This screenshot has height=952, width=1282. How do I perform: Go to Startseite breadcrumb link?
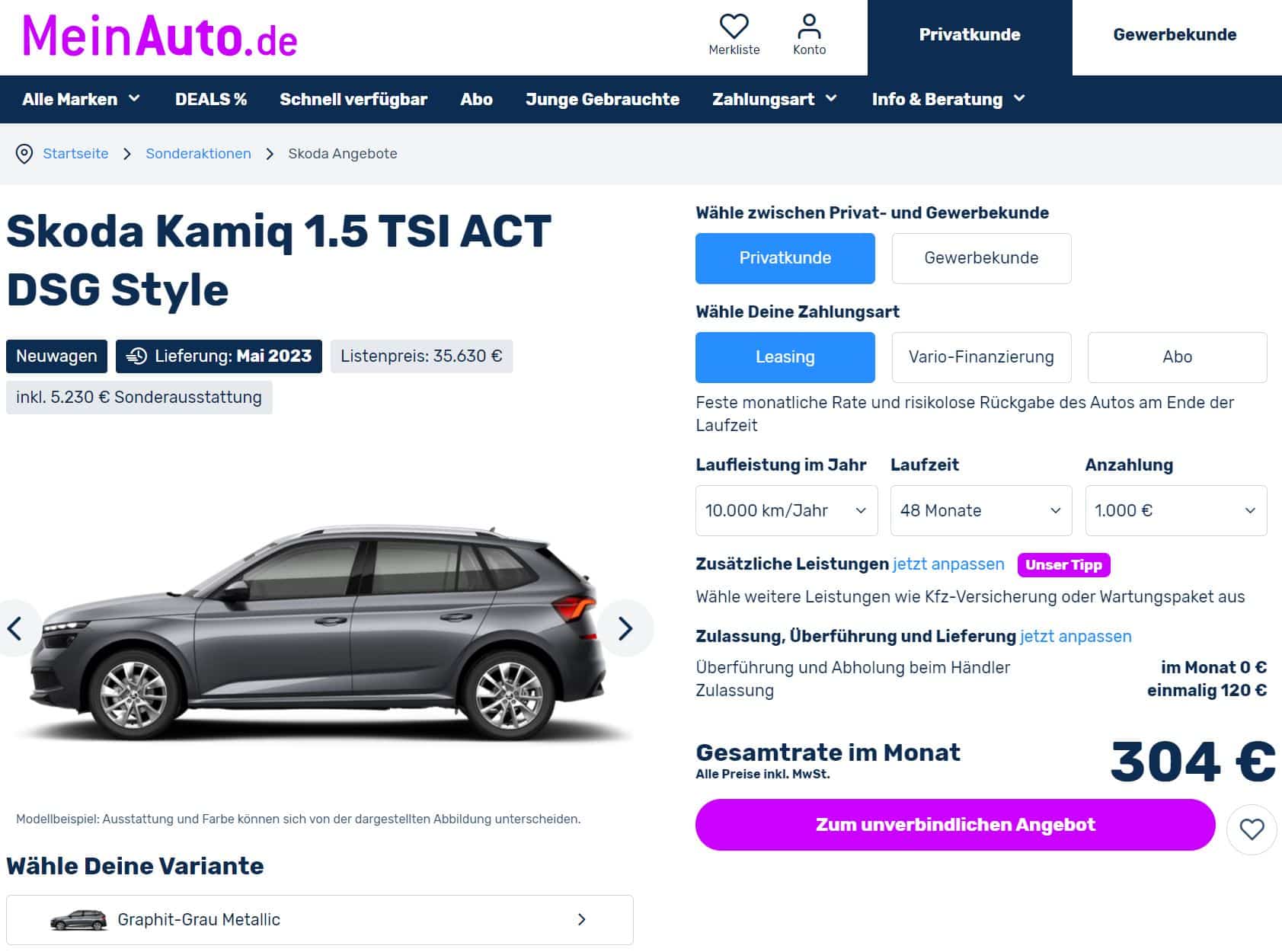[x=75, y=154]
